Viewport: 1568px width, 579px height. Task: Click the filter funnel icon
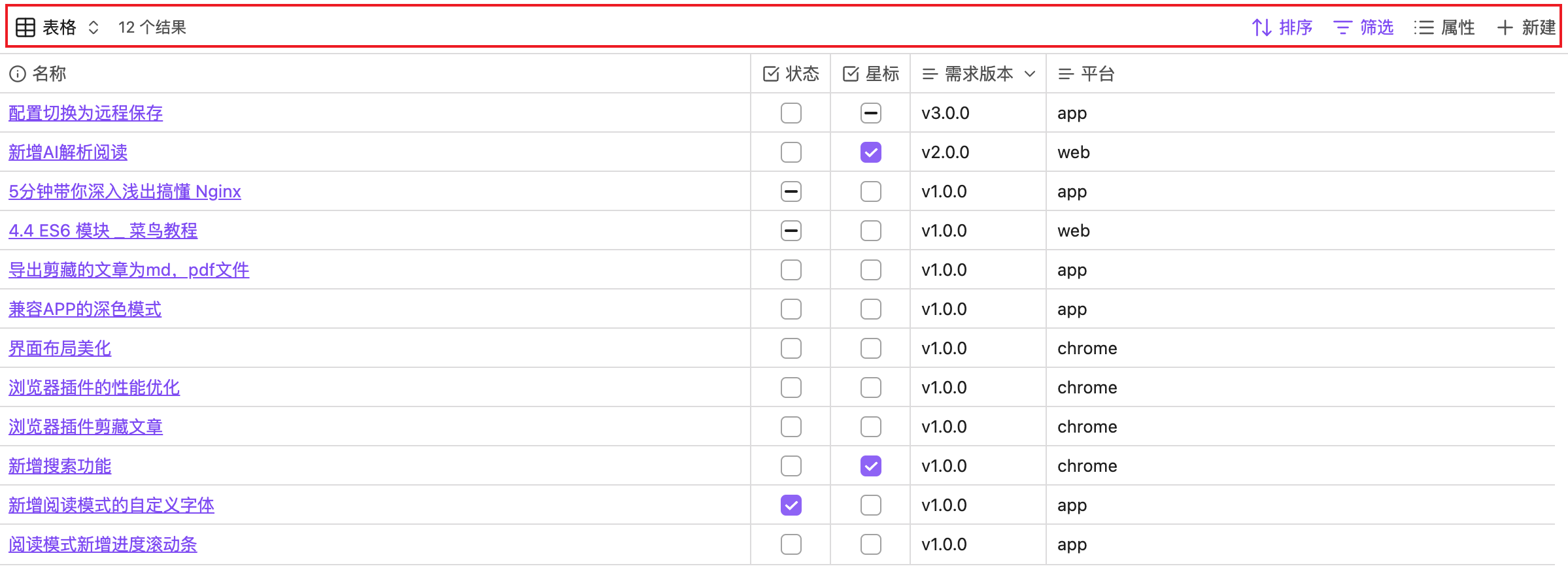click(1343, 27)
